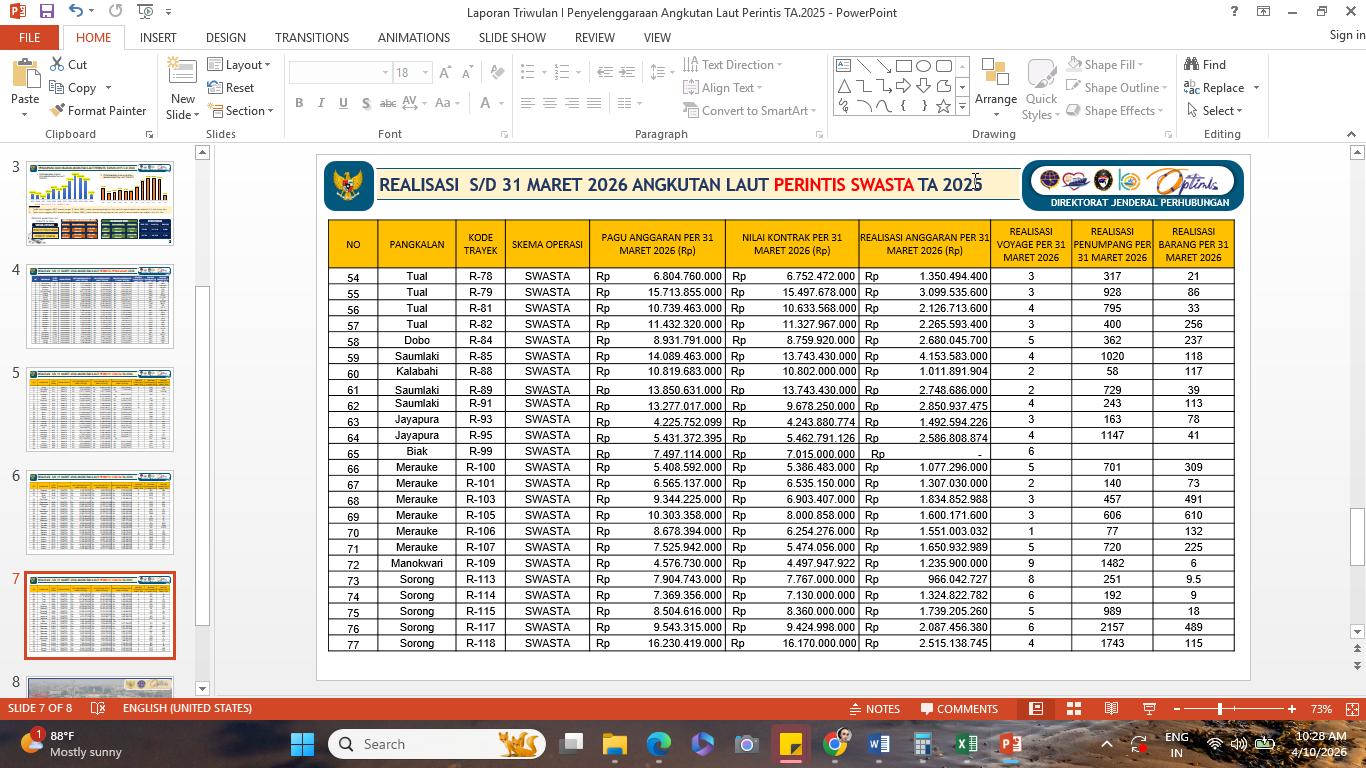1366x768 pixels.
Task: Open the Arrange objects menu
Action: click(x=995, y=88)
